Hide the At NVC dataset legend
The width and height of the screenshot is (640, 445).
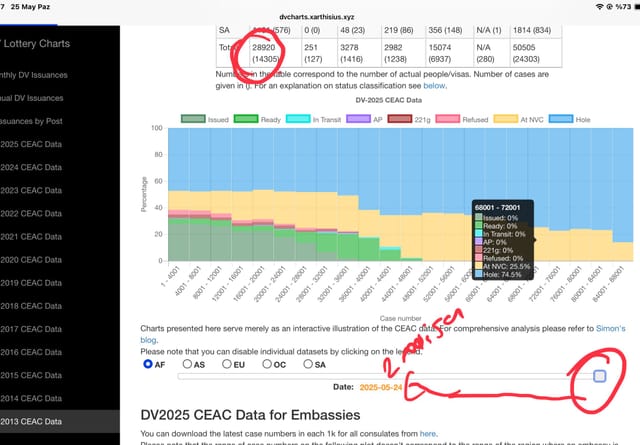pyautogui.click(x=506, y=119)
